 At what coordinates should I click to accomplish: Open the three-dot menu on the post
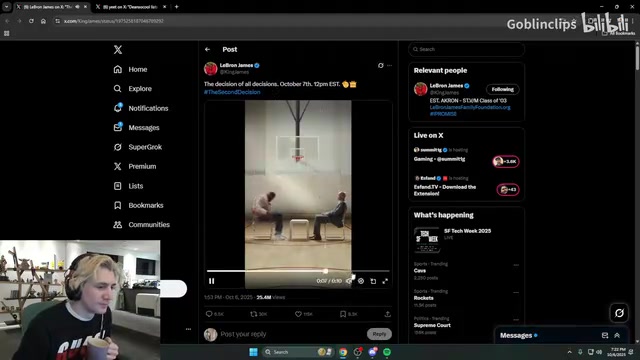pos(389,65)
